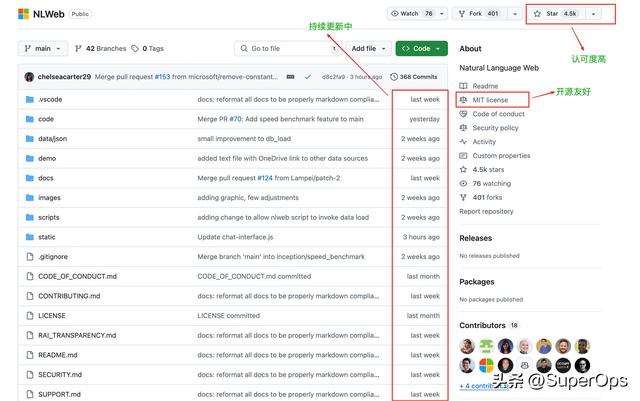Open the Add file dropdown
The width and height of the screenshot is (640, 401).
click(369, 48)
